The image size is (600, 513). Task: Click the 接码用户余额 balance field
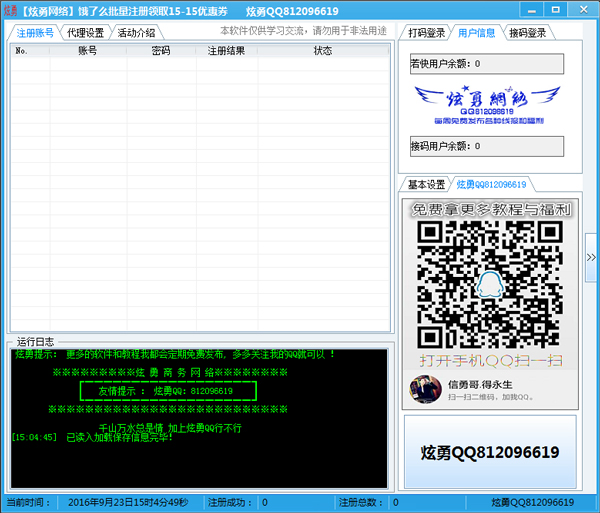(x=487, y=146)
